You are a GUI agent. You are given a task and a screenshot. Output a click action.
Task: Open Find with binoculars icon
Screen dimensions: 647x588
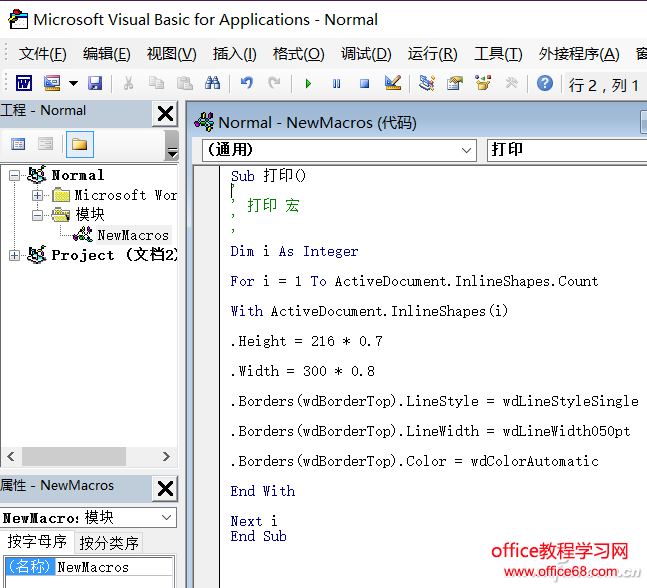coord(213,84)
